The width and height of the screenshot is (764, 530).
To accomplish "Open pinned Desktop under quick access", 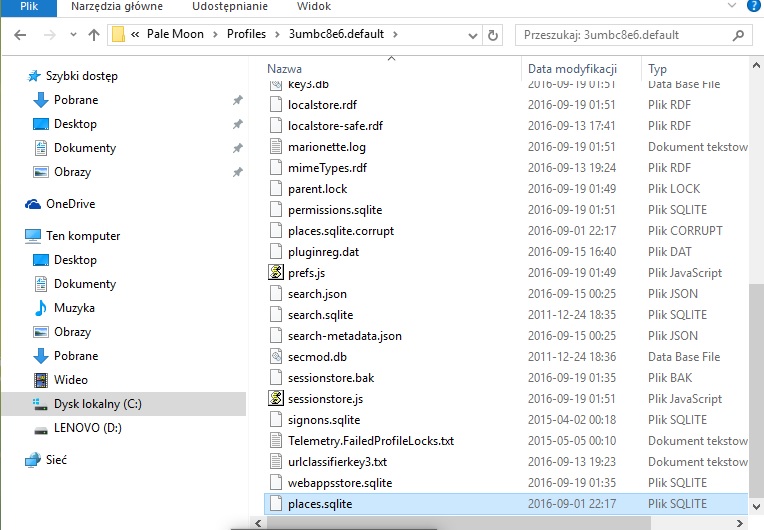I will (75, 124).
